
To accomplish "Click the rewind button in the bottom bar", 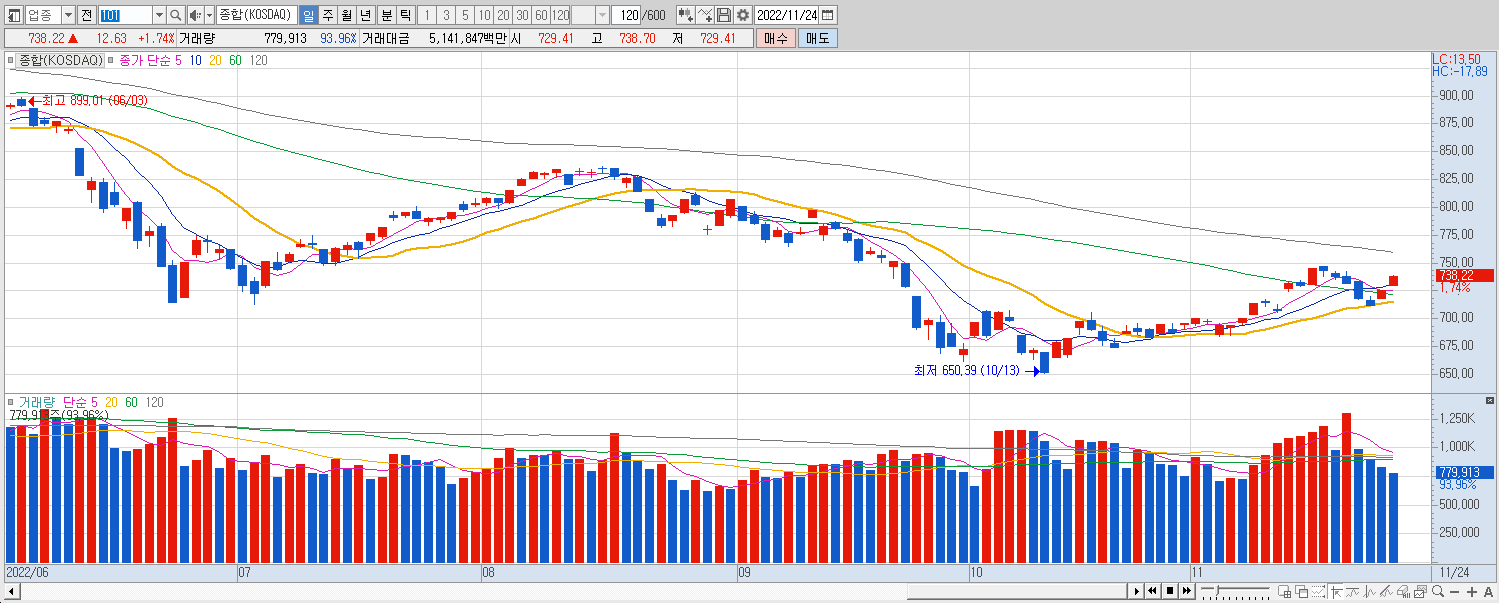I will (x=1153, y=591).
